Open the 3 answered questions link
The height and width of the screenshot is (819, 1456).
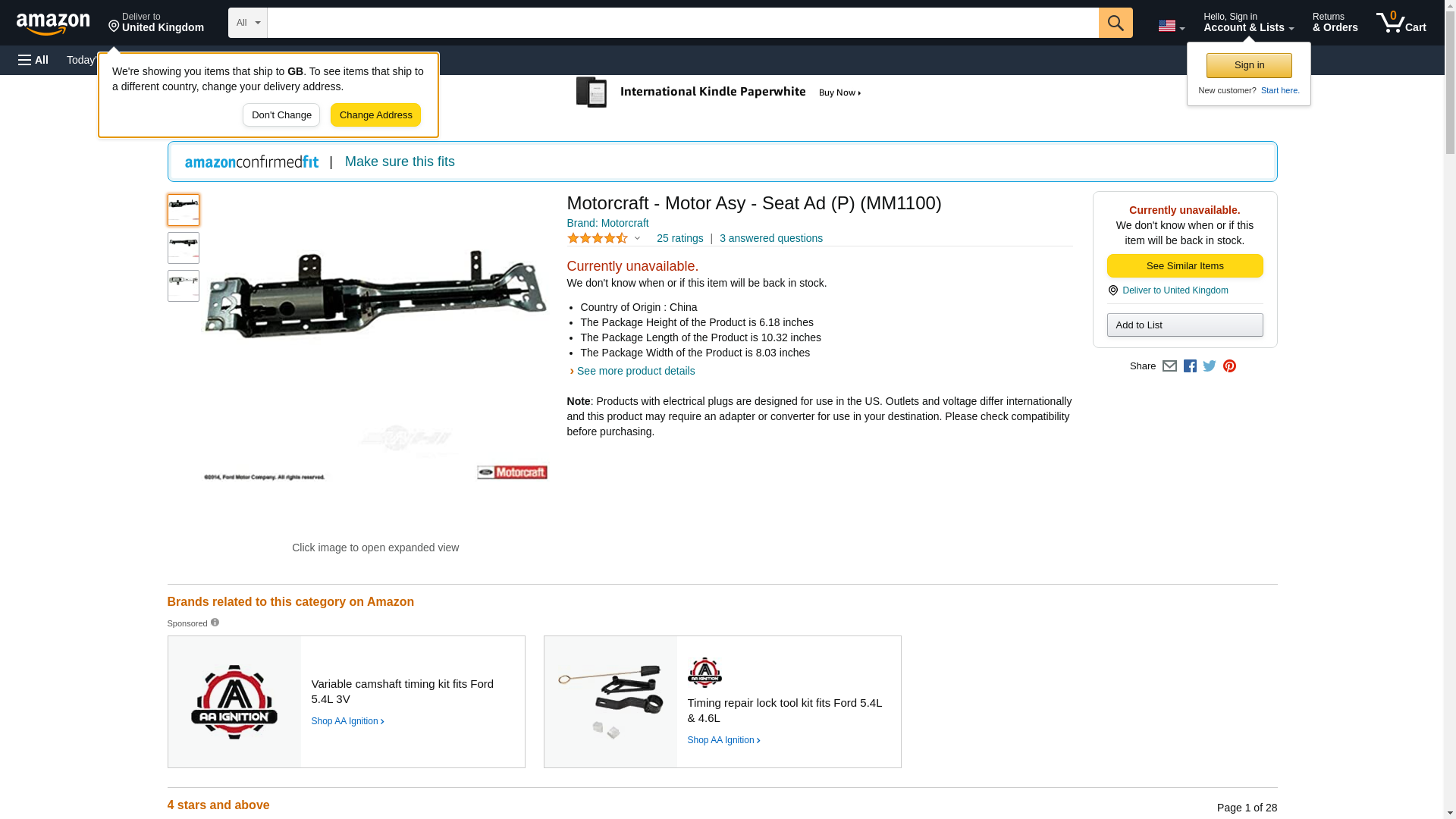click(770, 238)
